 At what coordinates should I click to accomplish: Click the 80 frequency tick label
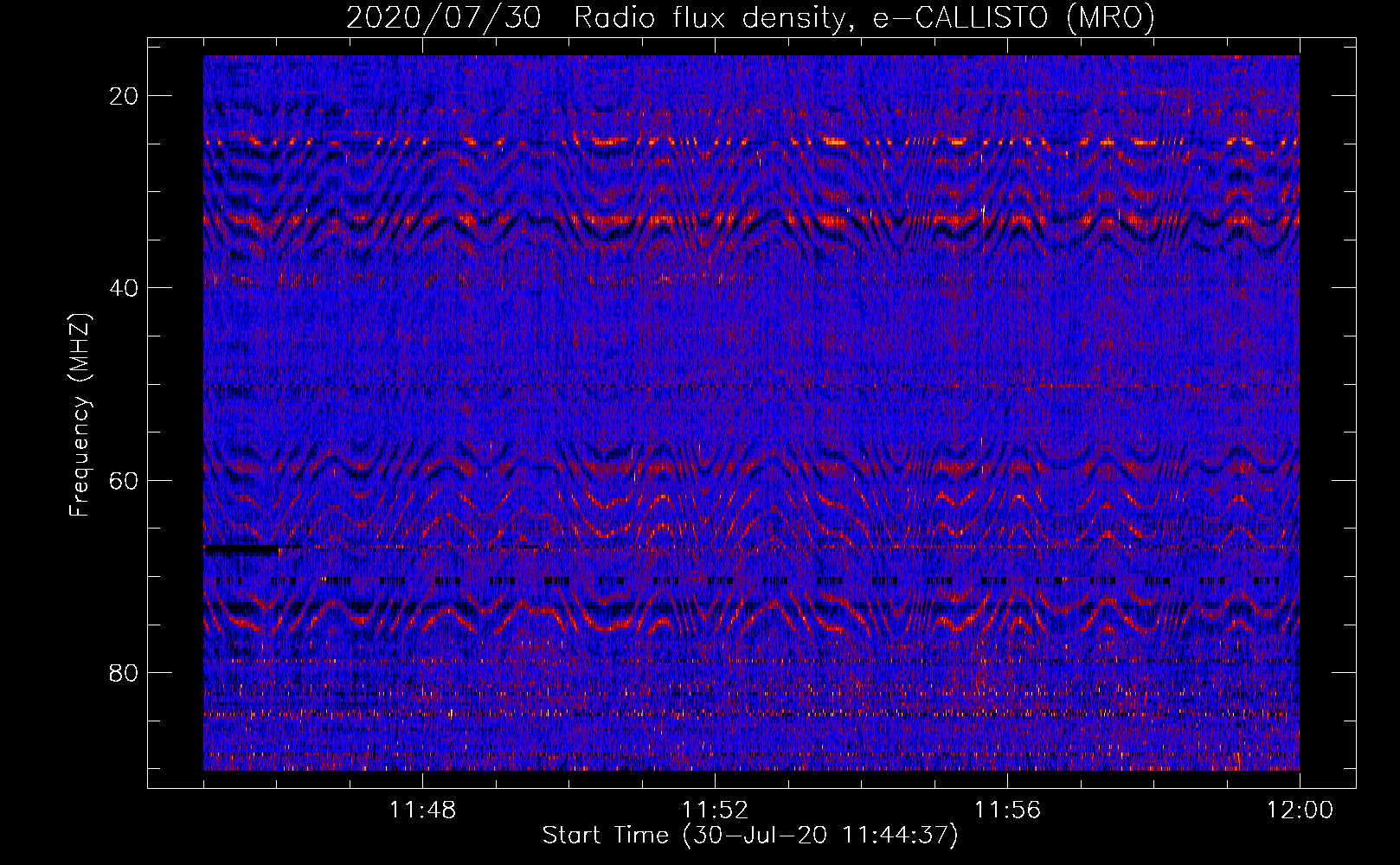coord(124,672)
